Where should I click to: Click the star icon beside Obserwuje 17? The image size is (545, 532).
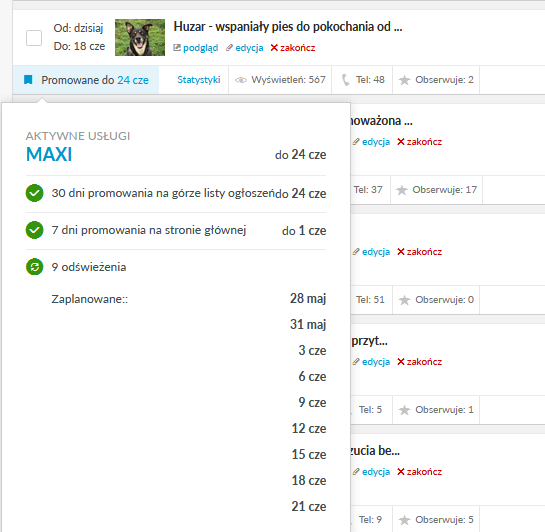401,190
